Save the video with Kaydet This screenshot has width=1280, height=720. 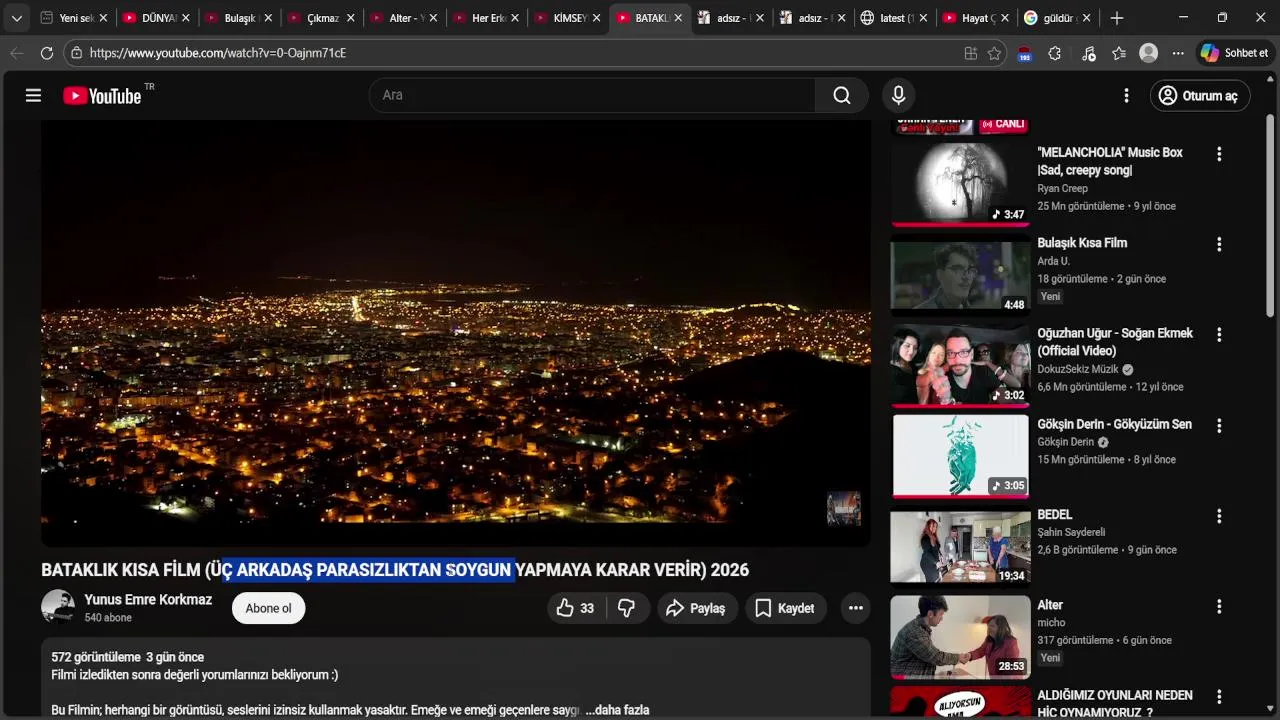pos(785,608)
